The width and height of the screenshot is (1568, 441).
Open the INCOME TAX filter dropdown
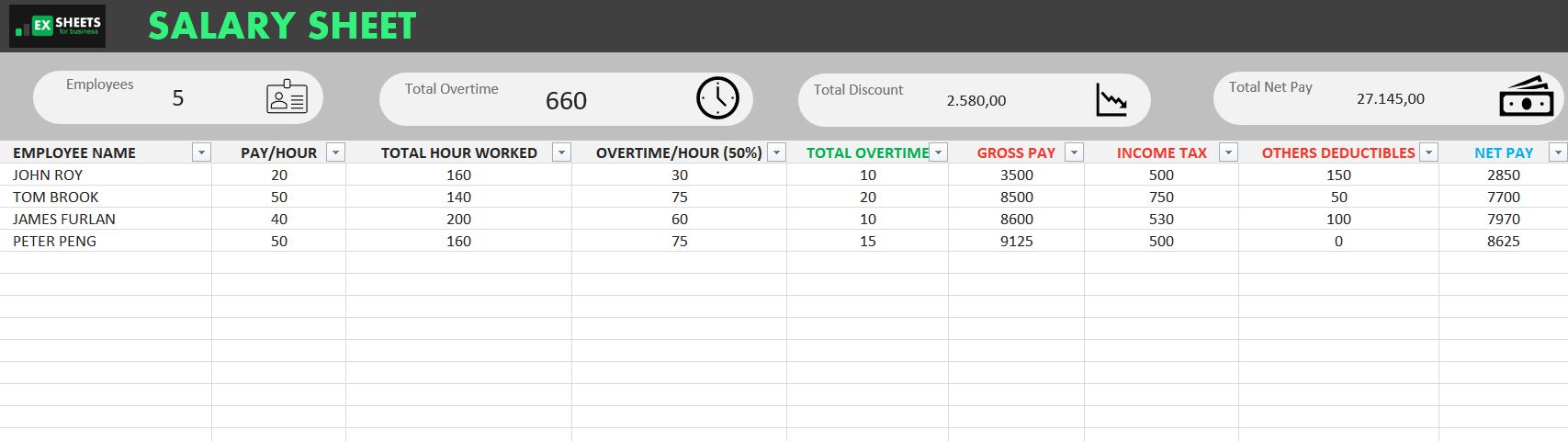pos(1228,153)
